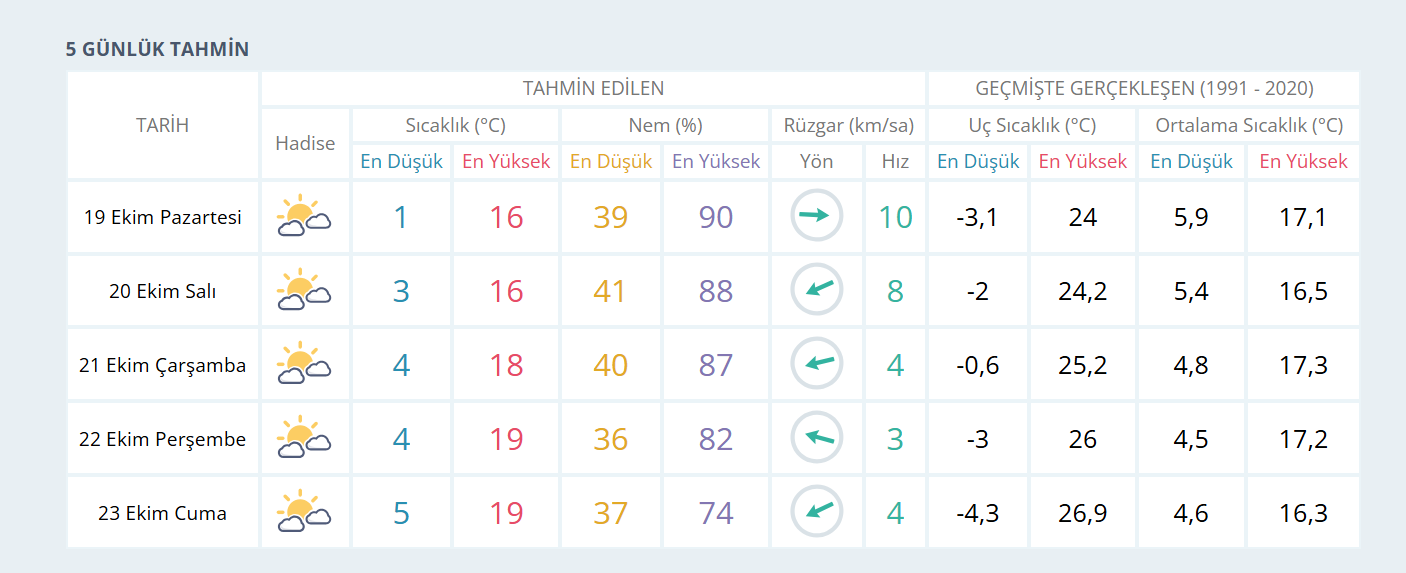The width and height of the screenshot is (1406, 573).
Task: Click lowest humidity '40' for 21 Ekim
Action: (611, 365)
